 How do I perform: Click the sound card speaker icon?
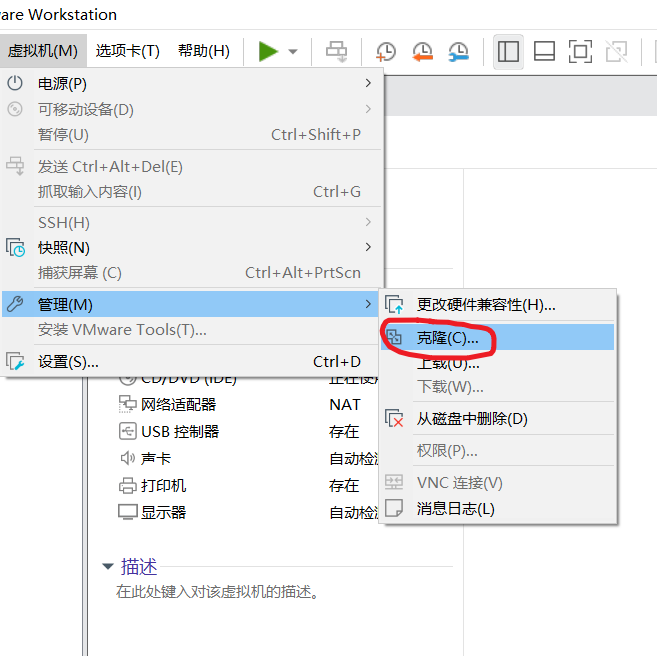(127, 458)
